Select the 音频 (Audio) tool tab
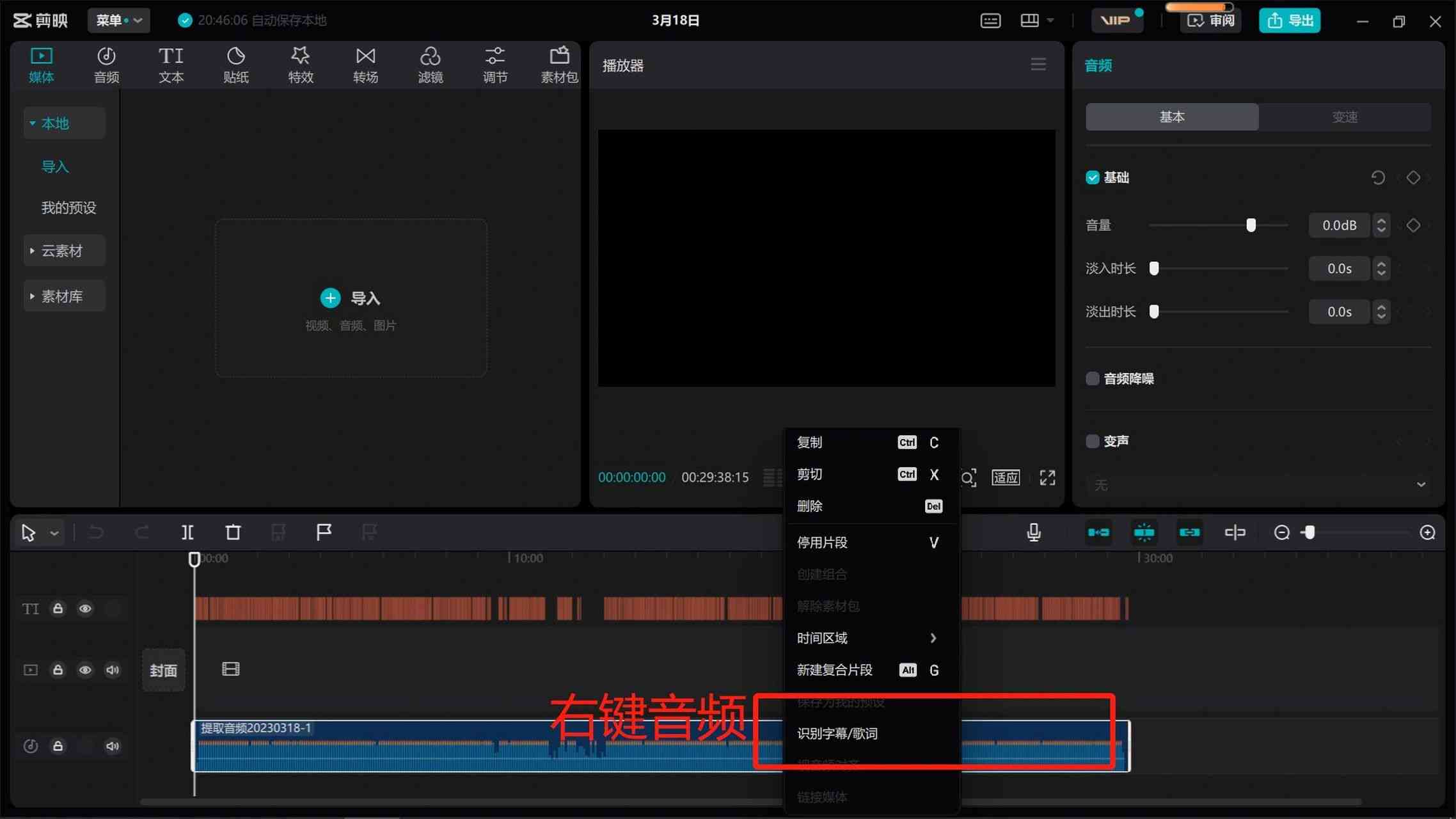 [107, 64]
